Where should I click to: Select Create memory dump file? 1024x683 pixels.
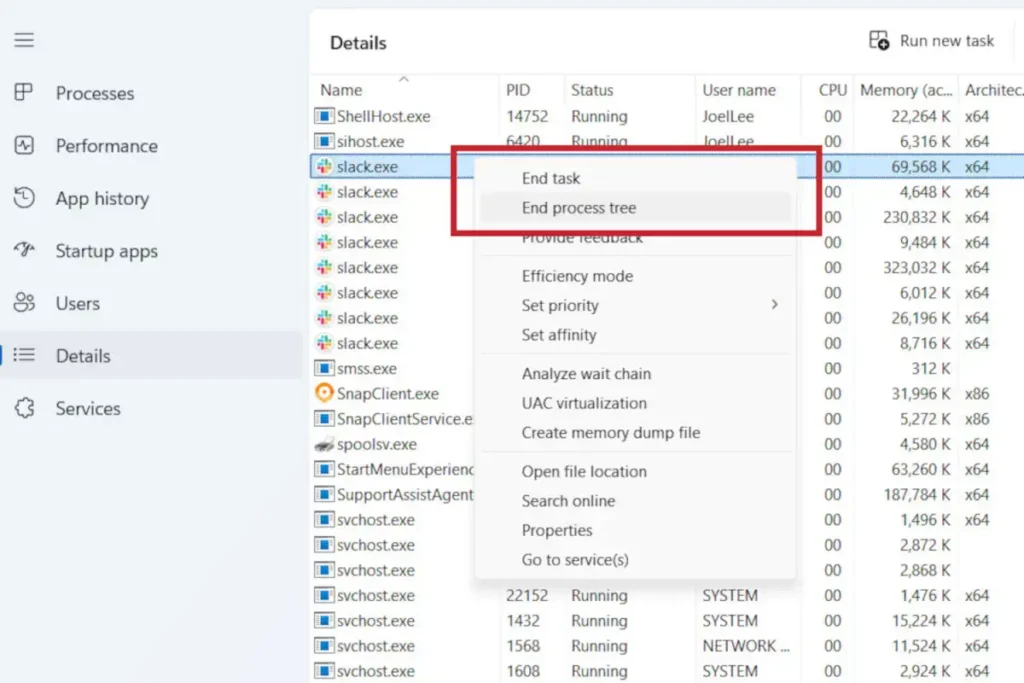[635, 432]
